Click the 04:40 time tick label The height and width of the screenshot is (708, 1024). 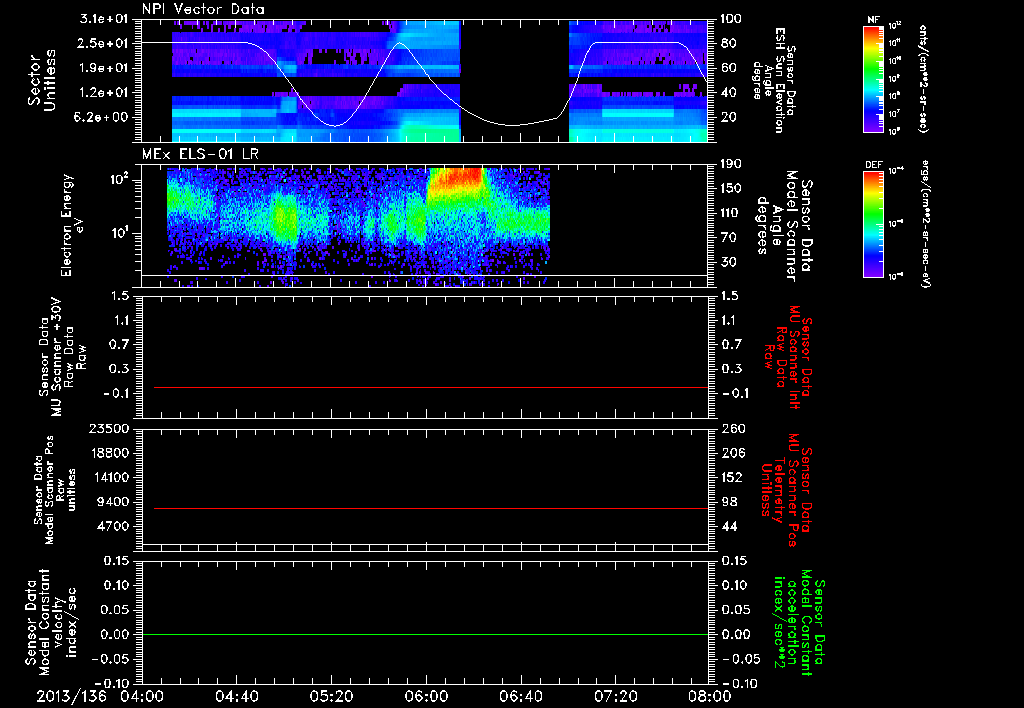pyautogui.click(x=236, y=696)
